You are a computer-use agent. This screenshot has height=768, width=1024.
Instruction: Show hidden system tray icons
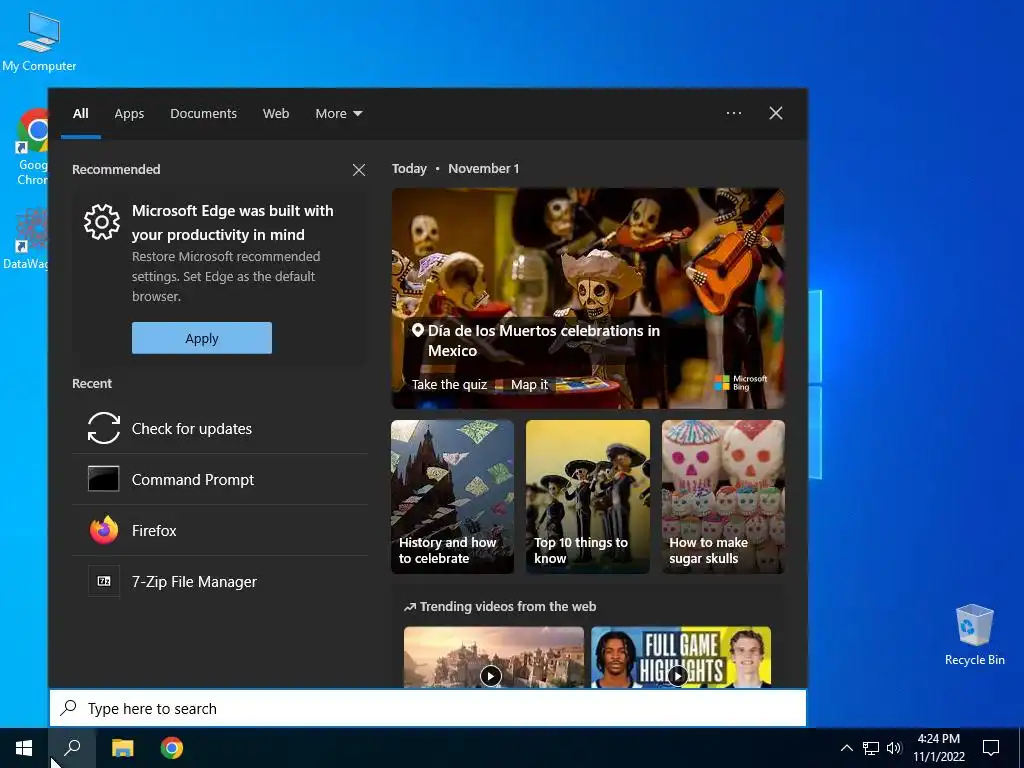click(846, 748)
